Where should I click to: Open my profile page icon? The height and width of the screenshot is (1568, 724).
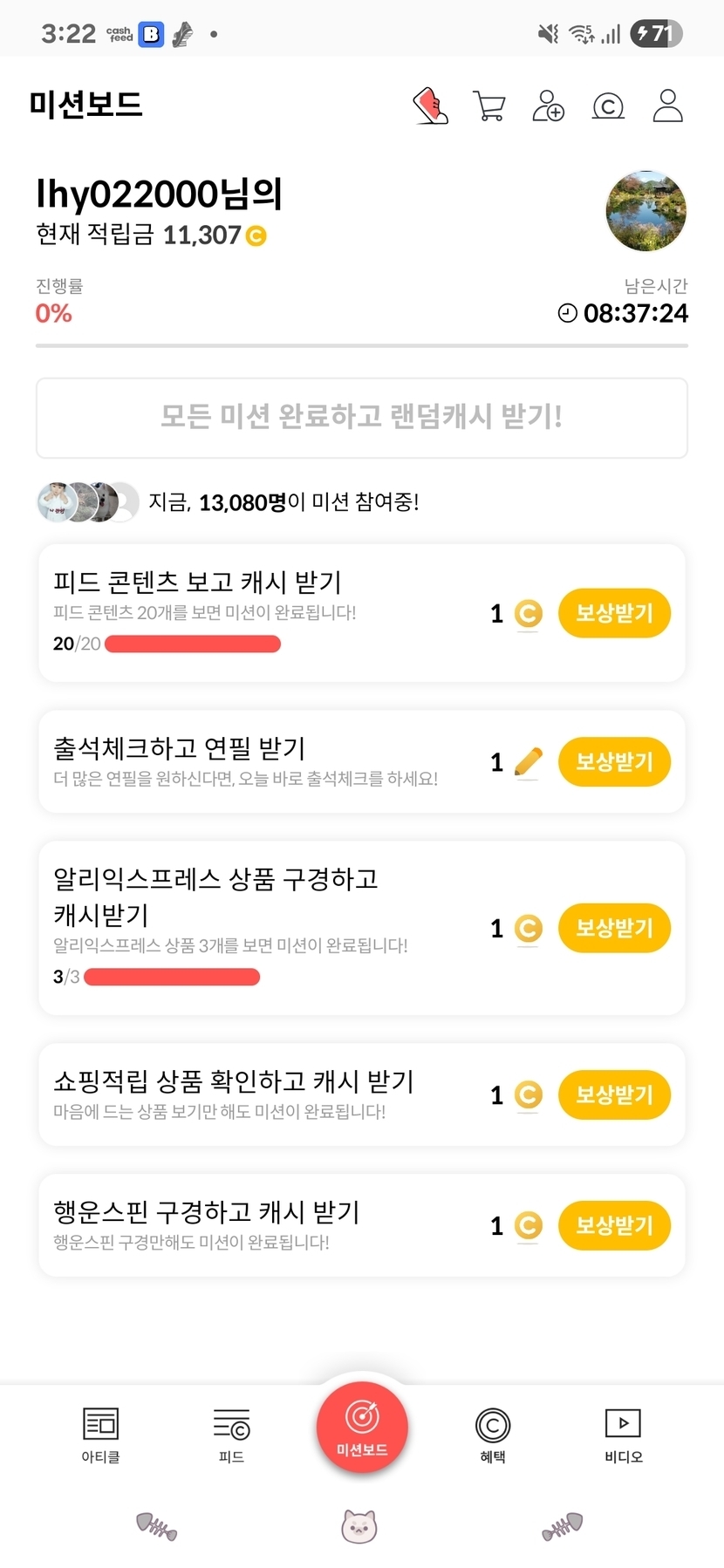point(668,106)
